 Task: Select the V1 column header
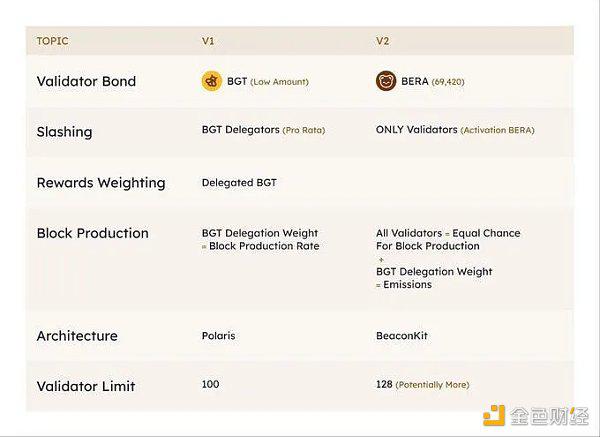(208, 41)
